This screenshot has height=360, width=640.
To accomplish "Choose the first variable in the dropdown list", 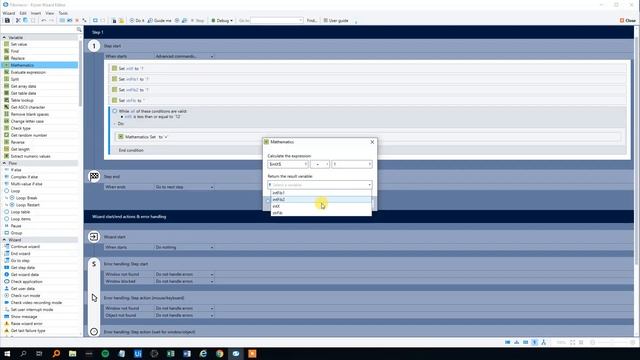I will pyautogui.click(x=321, y=193).
